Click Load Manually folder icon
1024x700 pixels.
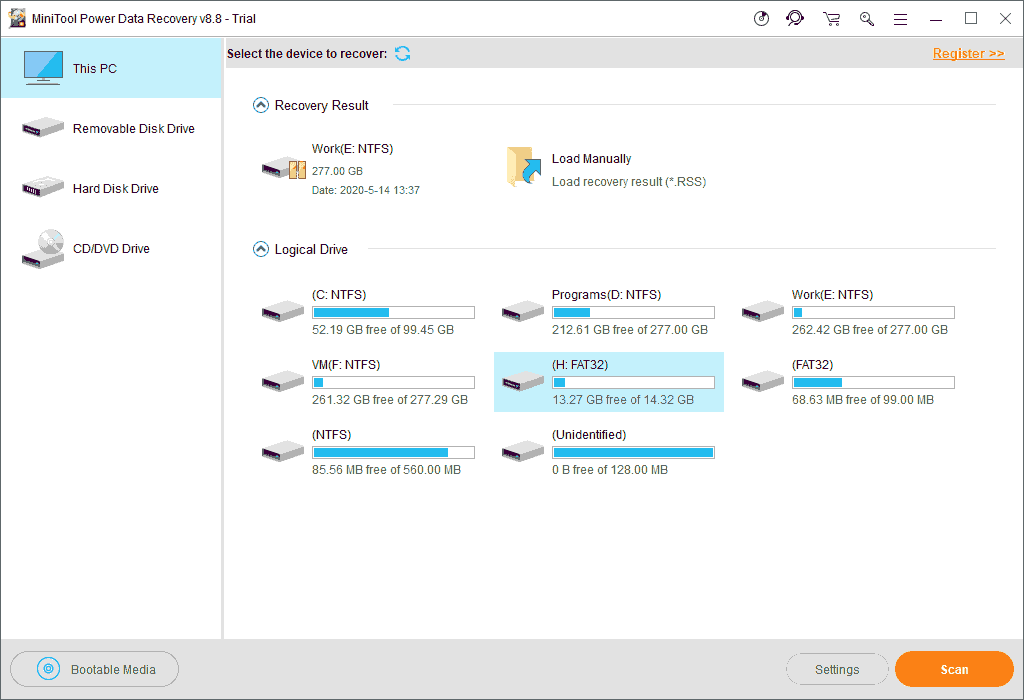pyautogui.click(x=524, y=167)
